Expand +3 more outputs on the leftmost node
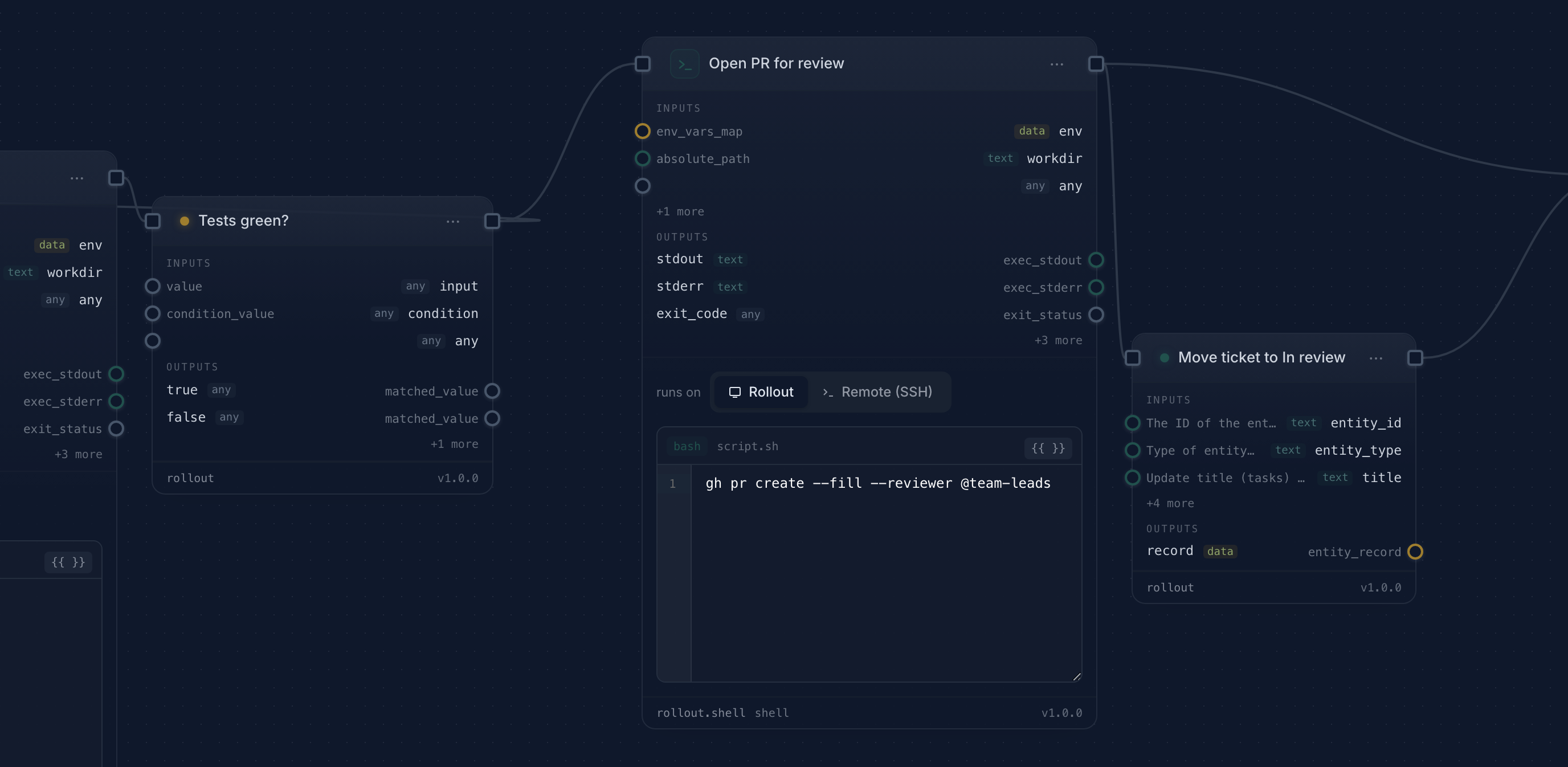The width and height of the screenshot is (1568, 767). coord(79,454)
